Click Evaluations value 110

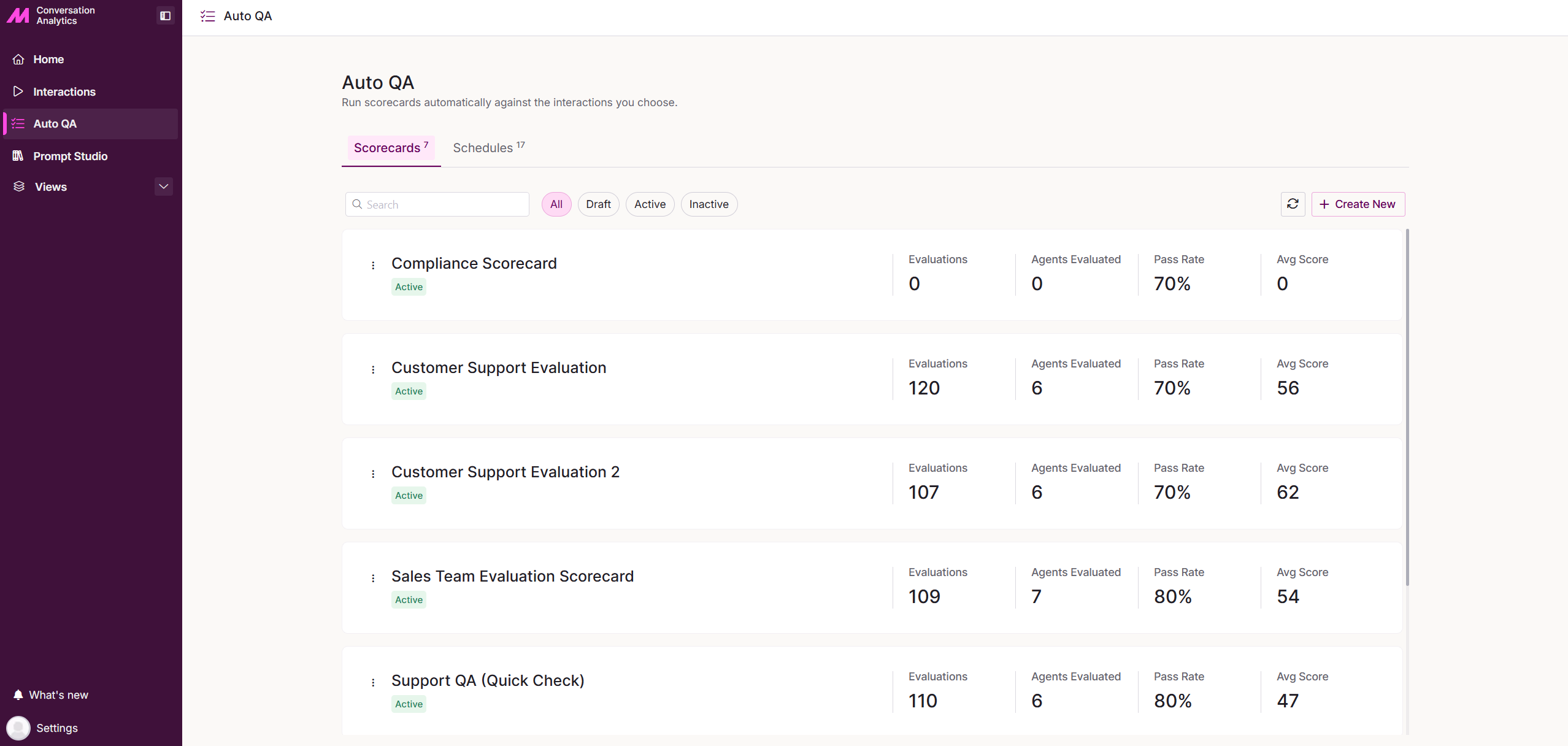click(923, 701)
